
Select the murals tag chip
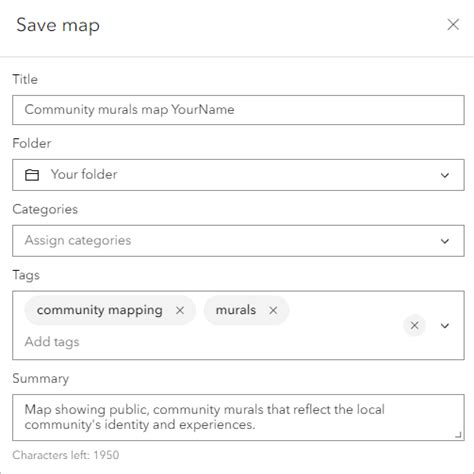click(236, 310)
